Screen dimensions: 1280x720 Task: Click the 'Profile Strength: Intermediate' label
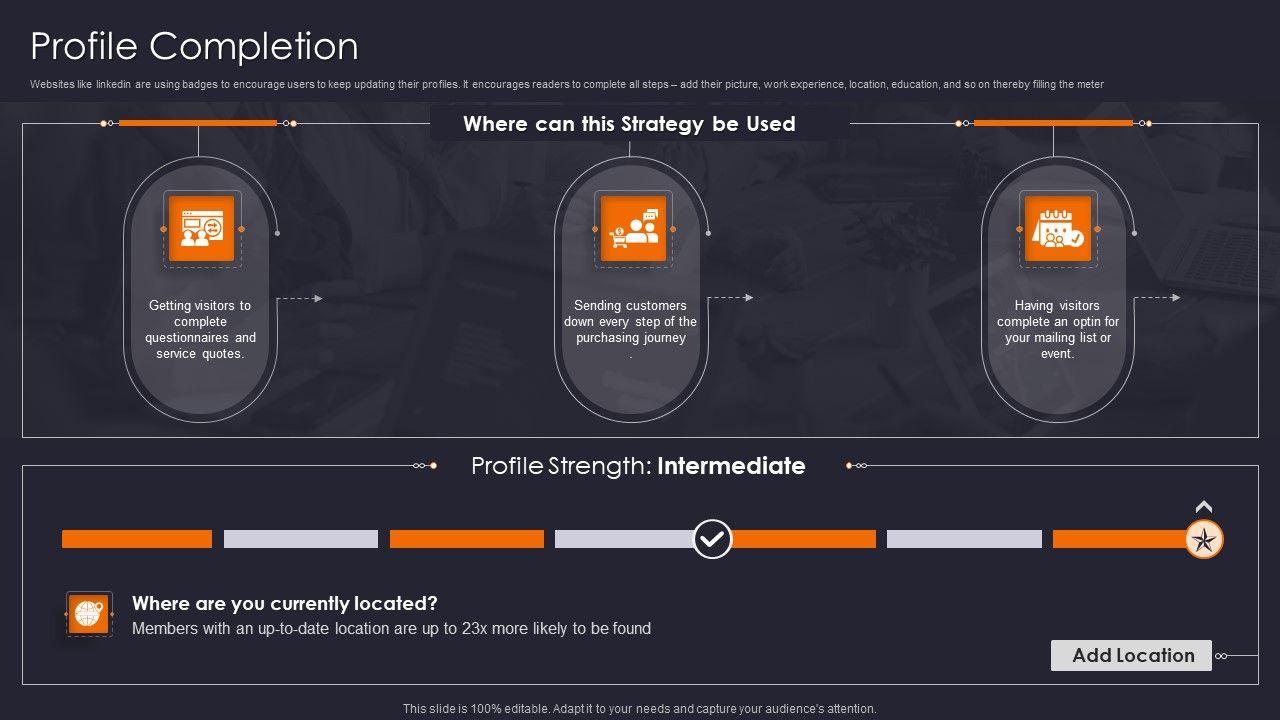coord(638,466)
